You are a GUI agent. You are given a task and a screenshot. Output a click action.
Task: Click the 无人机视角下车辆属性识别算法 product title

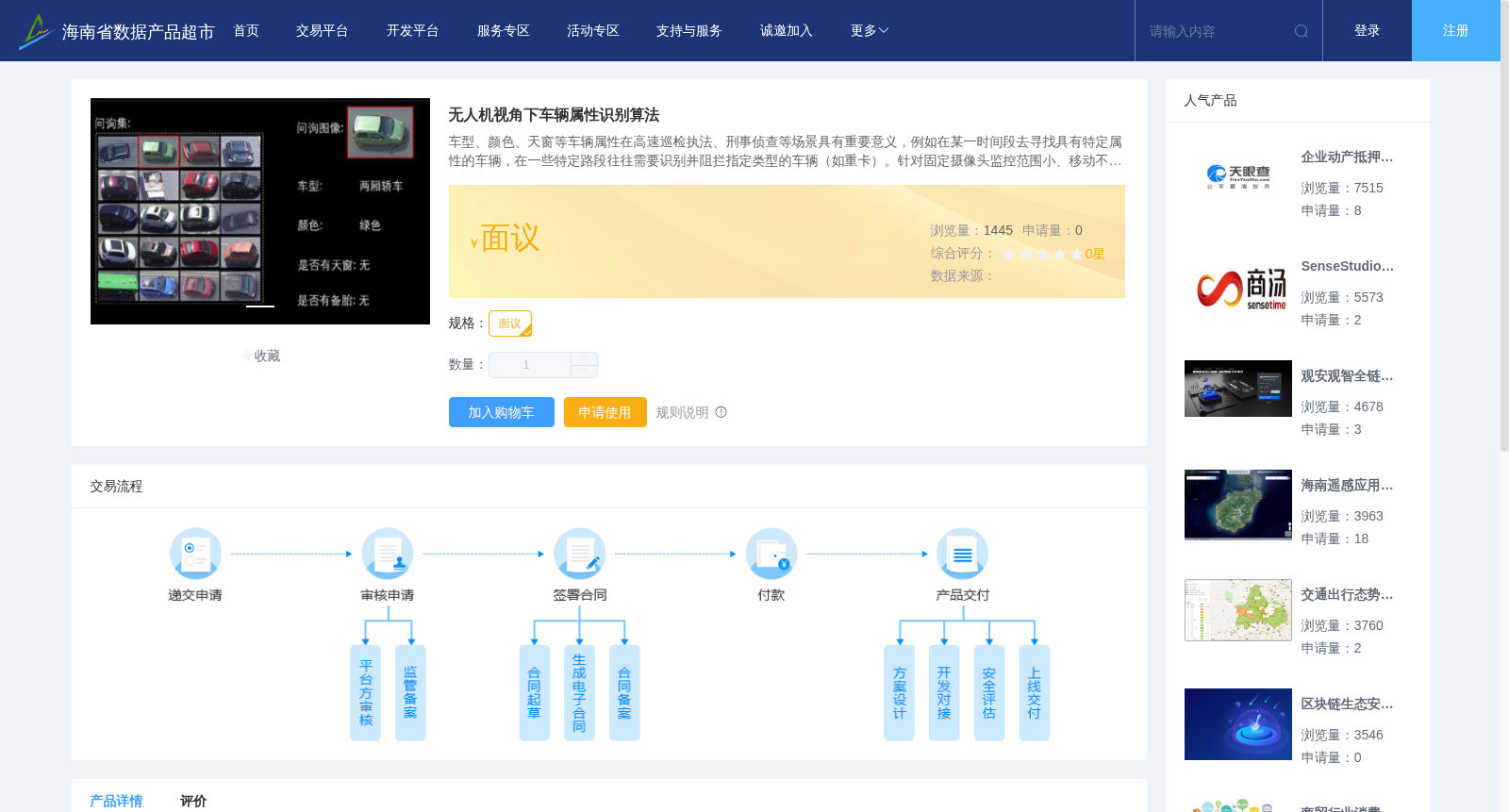tap(554, 115)
